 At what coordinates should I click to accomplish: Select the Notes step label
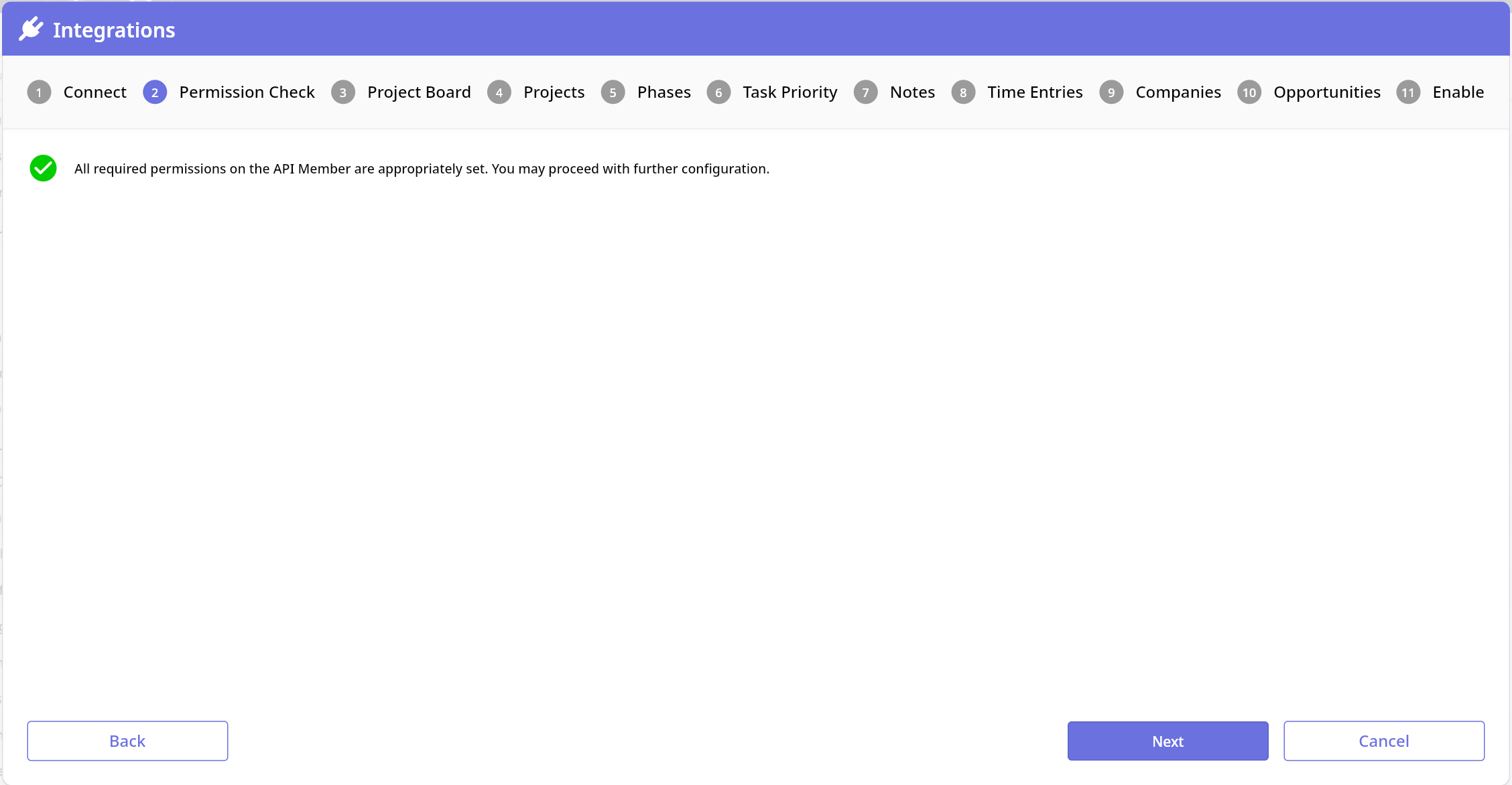click(x=912, y=92)
